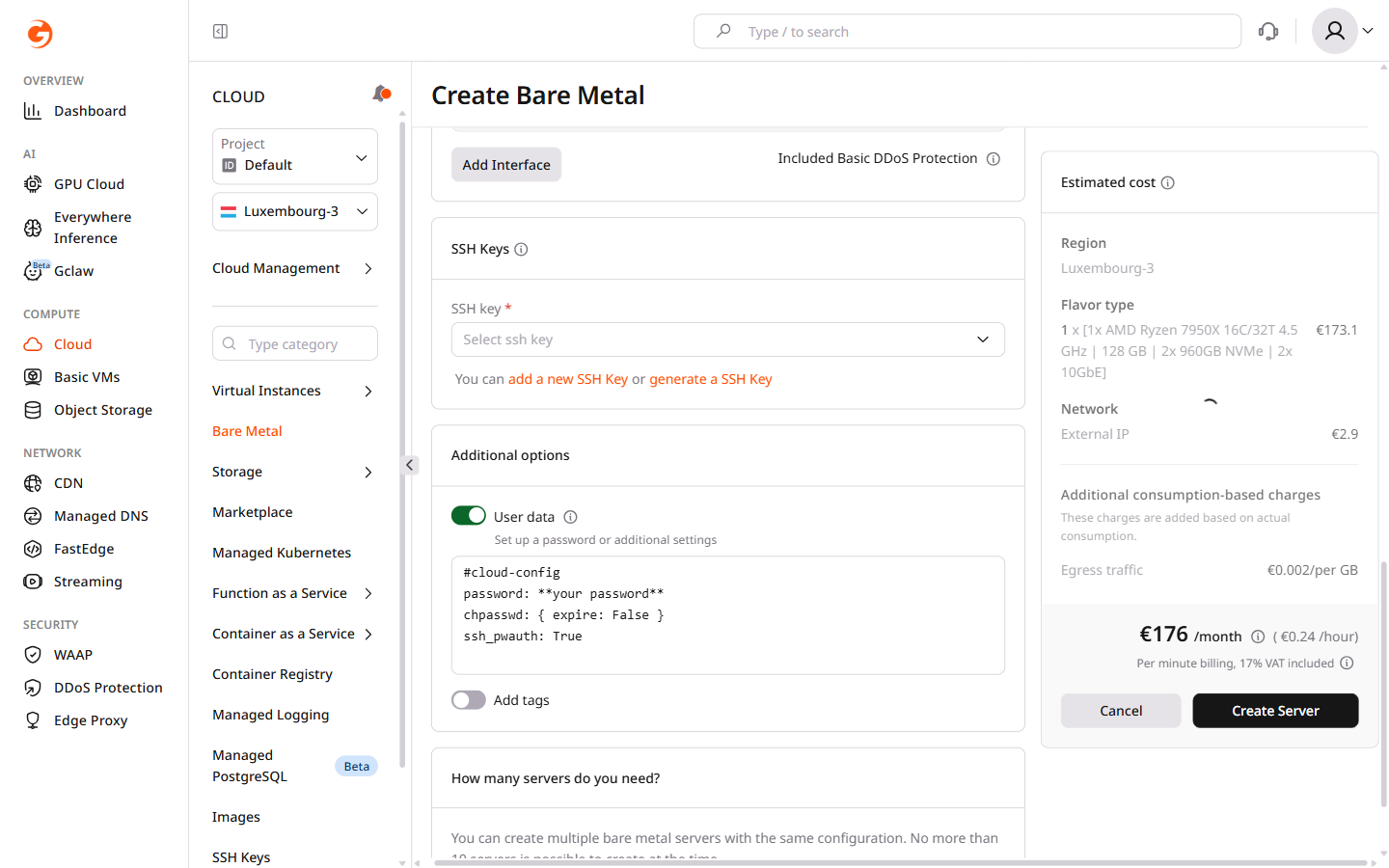The height and width of the screenshot is (868, 1389).
Task: Expand Storage submenu
Action: click(x=368, y=472)
